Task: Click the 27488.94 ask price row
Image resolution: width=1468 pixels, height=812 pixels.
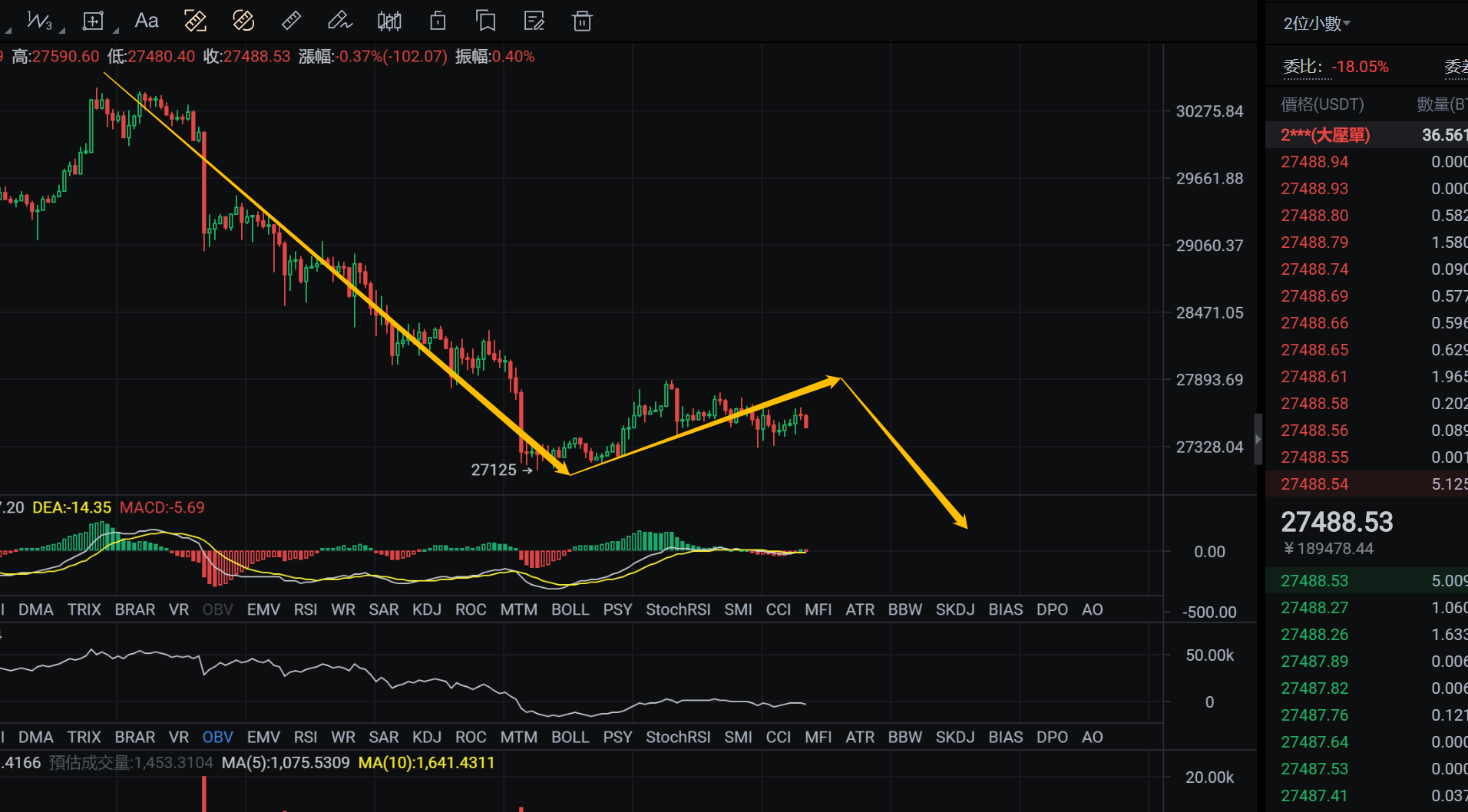Action: tap(1314, 162)
